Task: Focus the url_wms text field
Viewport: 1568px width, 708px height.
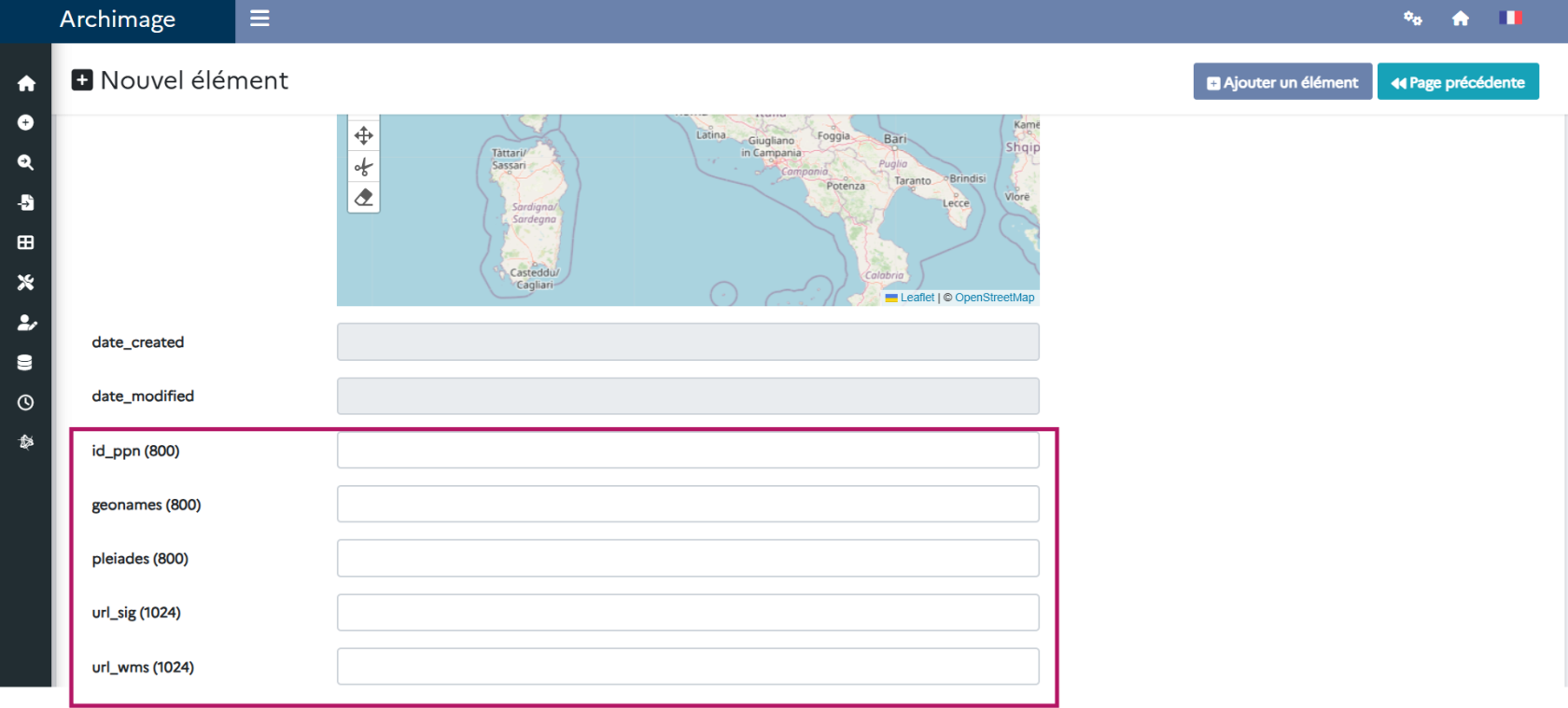Action: 688,667
